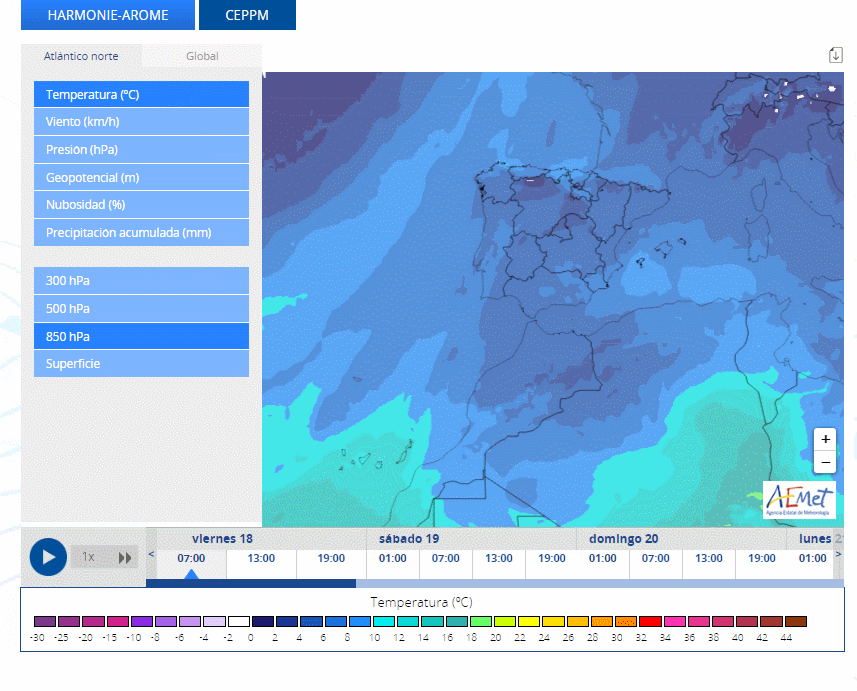Screen dimensions: 857x691
Task: Pick the Superficie level
Action: [141, 364]
